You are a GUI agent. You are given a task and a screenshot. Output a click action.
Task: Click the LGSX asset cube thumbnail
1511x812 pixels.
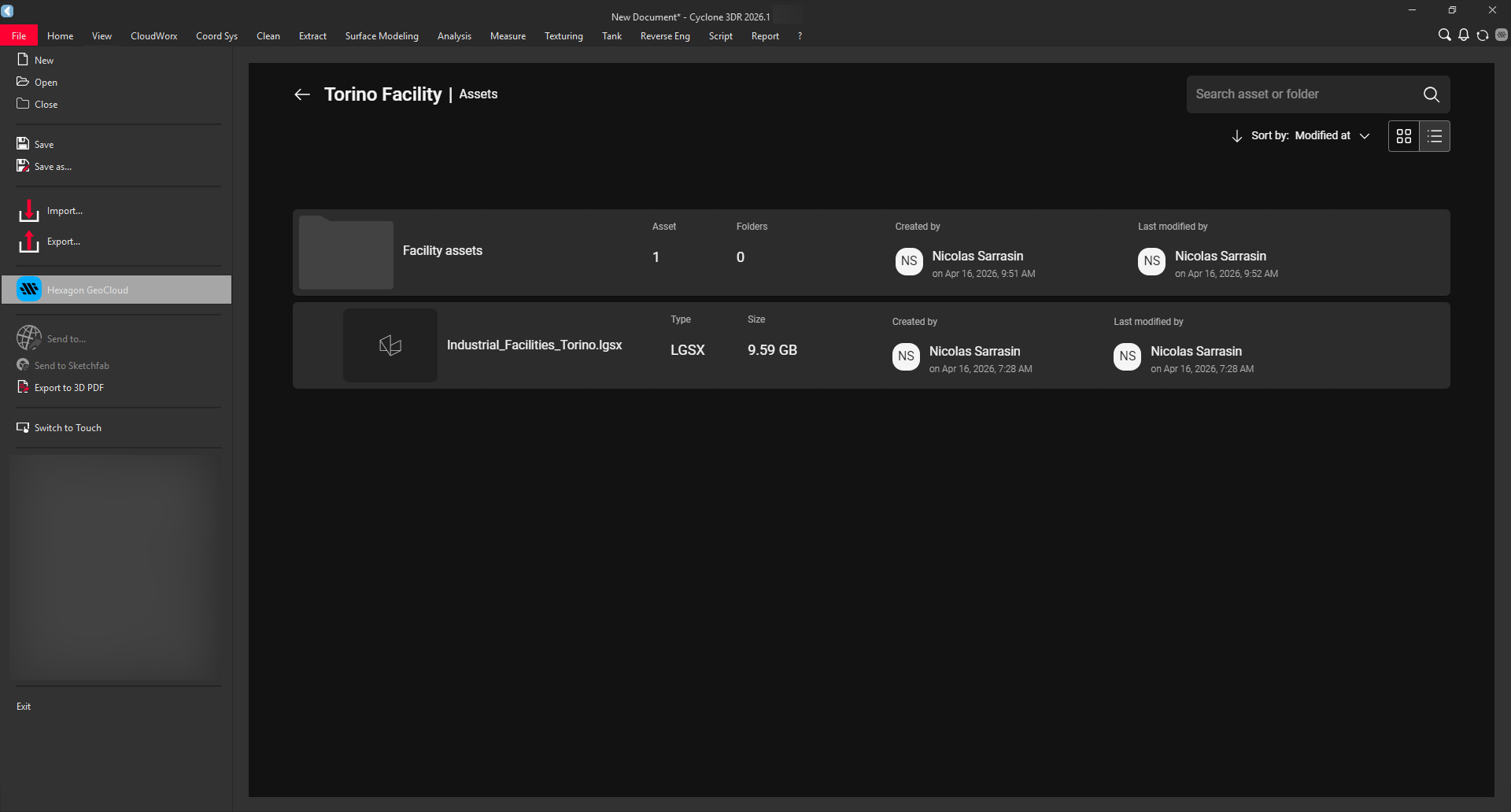click(390, 345)
